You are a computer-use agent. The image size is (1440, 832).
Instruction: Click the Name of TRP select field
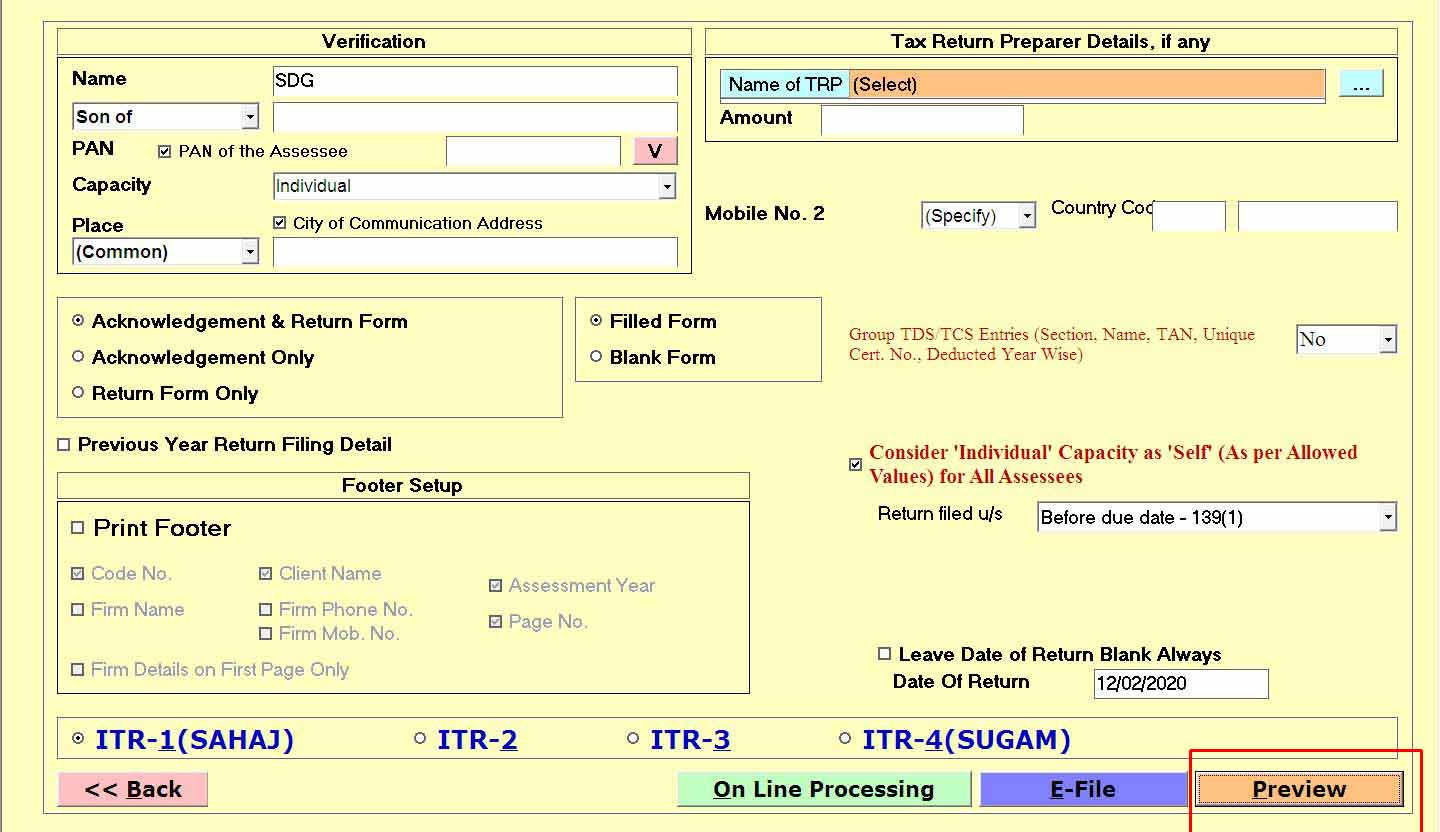coord(1086,85)
